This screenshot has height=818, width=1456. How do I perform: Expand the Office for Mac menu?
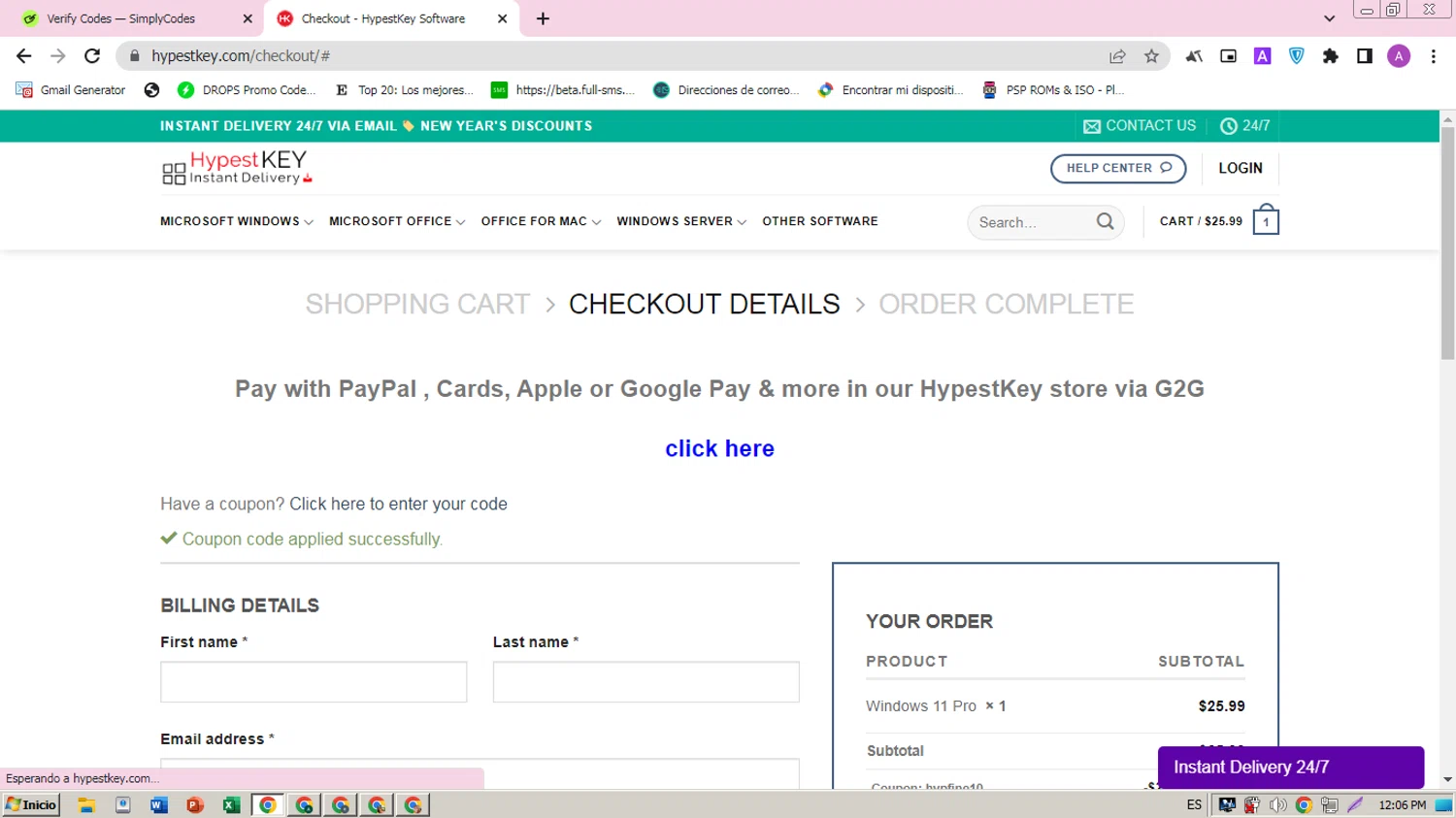coord(541,221)
